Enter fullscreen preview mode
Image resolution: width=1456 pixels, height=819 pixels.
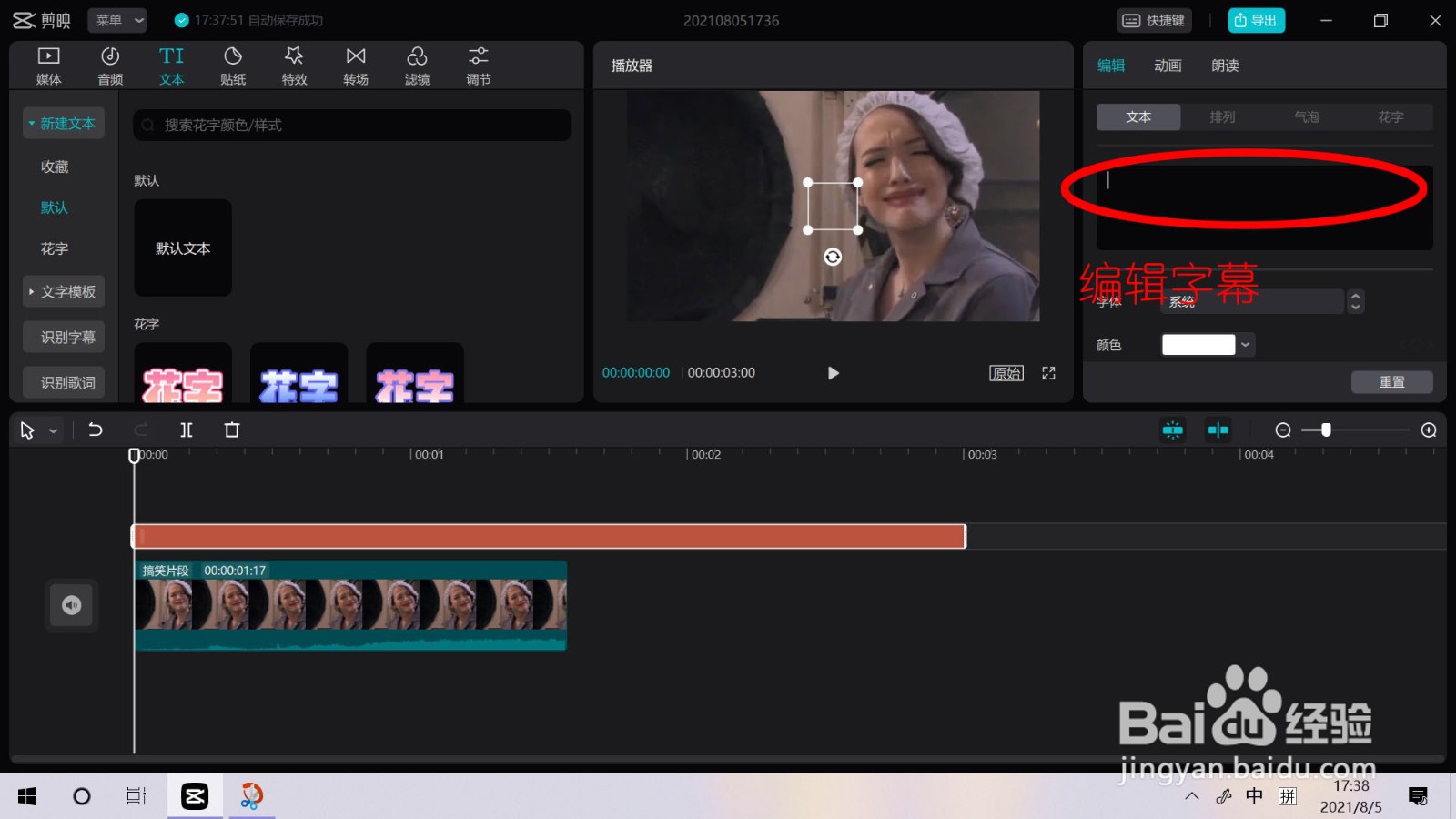(1048, 373)
